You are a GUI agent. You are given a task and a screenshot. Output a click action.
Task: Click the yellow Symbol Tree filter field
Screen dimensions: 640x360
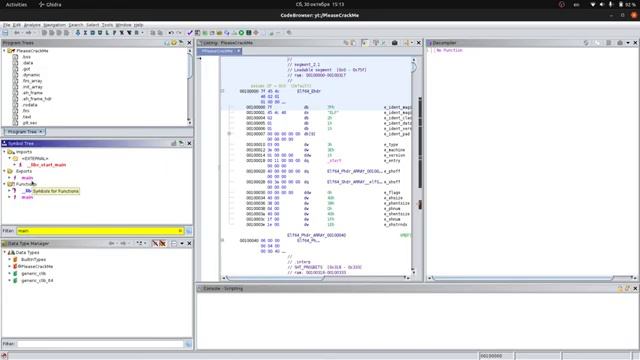tap(100, 231)
